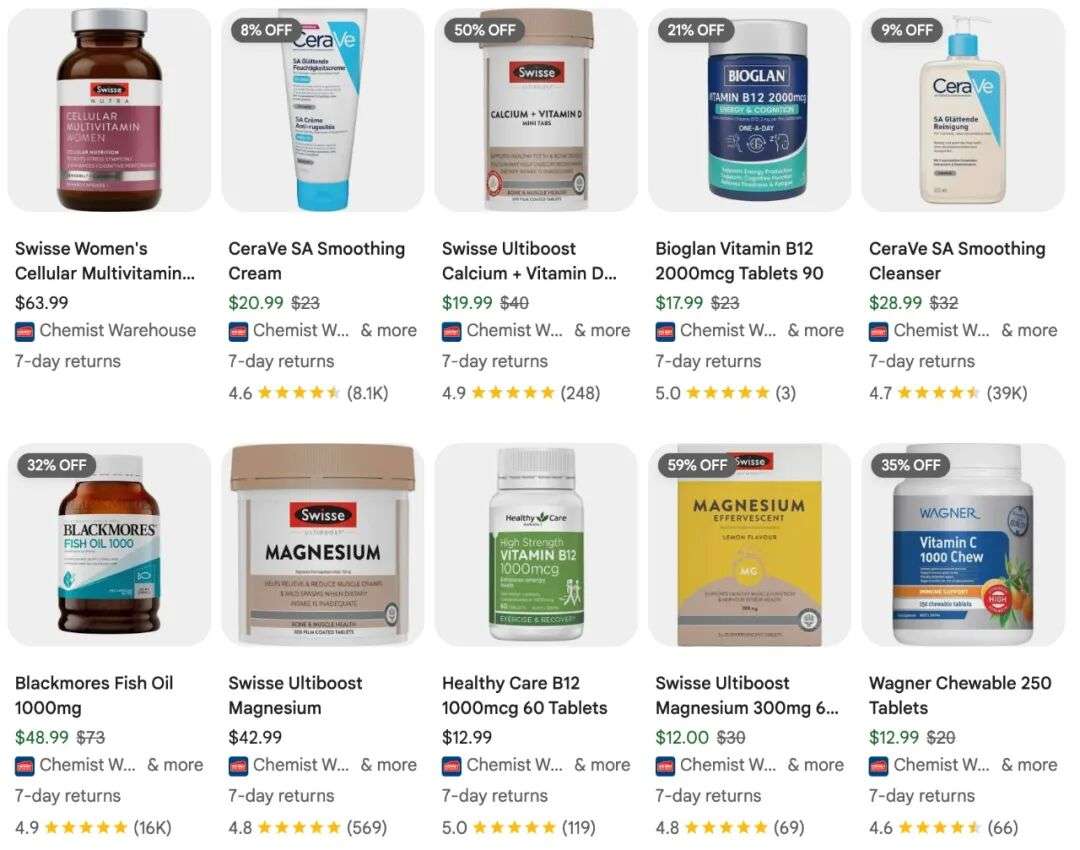Open the Bioglan Vitamin B12 2000mcg Tablets title
The height and width of the screenshot is (850, 1080).
point(739,261)
